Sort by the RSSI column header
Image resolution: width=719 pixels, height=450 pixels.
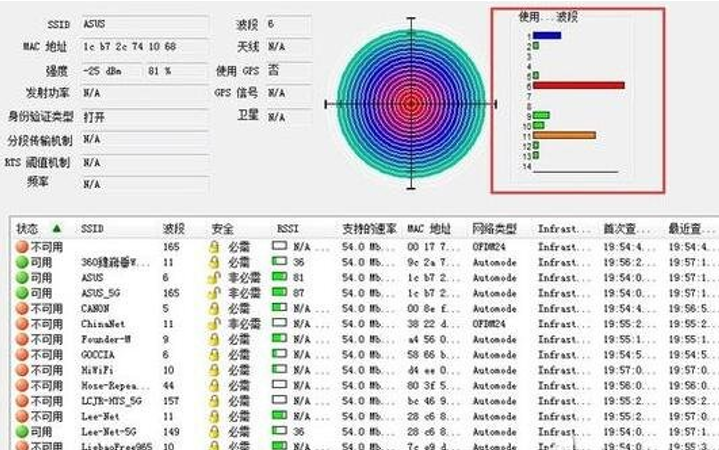point(287,229)
